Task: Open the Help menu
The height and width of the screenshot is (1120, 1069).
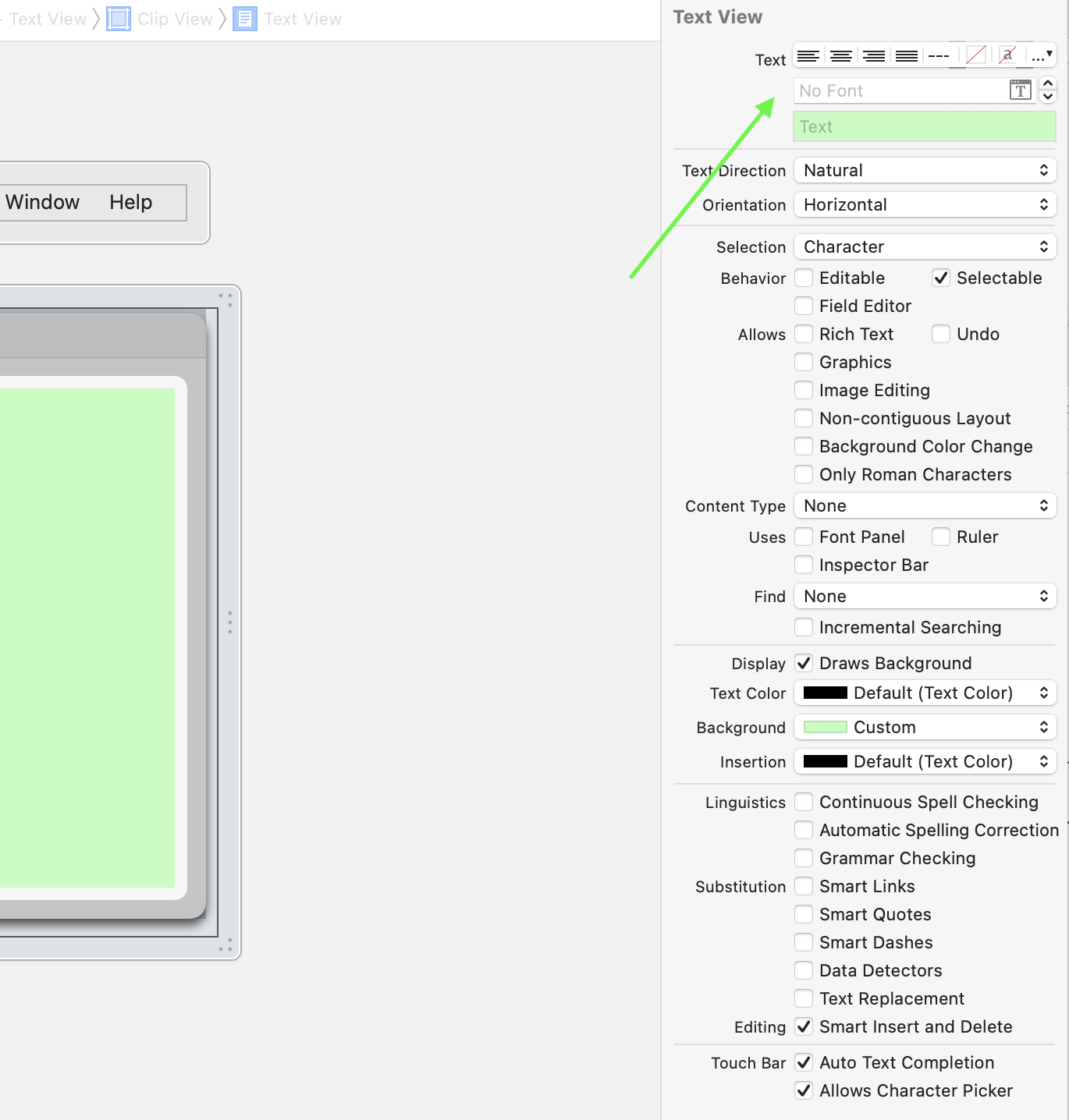Action: (x=131, y=203)
